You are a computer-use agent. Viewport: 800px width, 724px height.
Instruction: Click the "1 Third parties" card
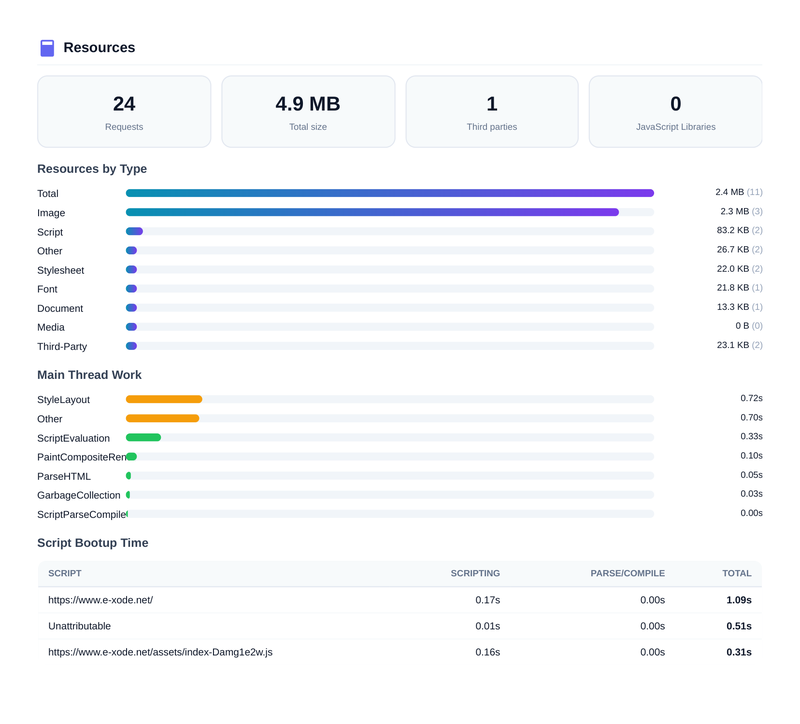coord(491,111)
